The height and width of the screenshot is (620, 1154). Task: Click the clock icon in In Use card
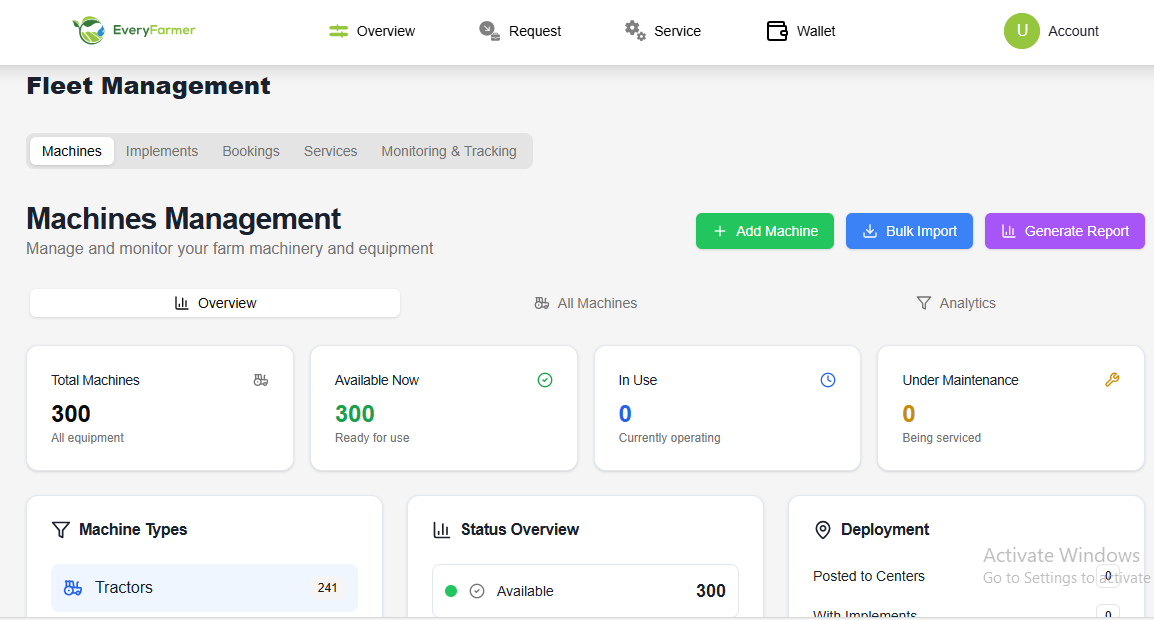point(828,380)
